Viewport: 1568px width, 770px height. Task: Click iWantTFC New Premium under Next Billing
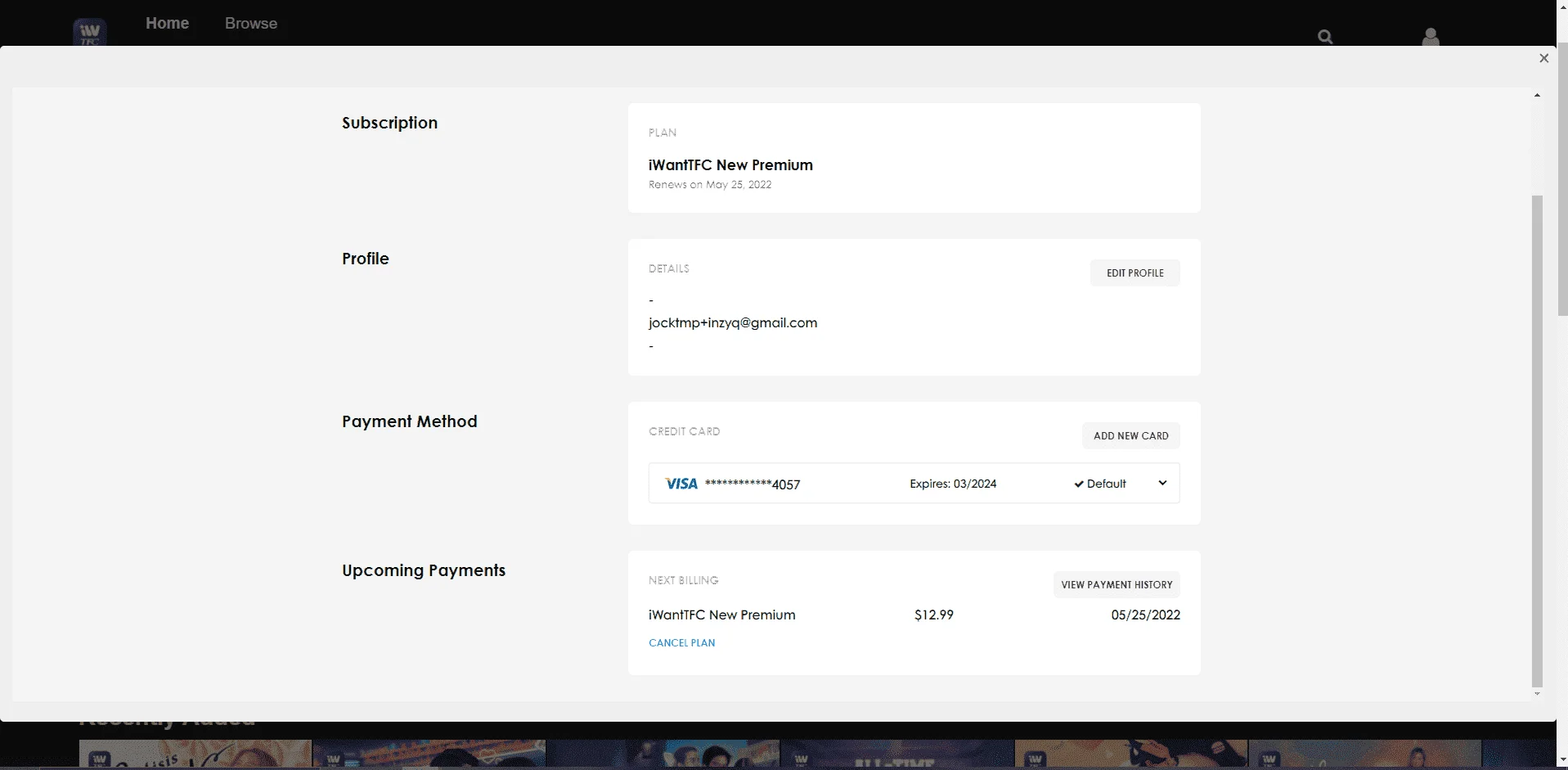point(721,615)
